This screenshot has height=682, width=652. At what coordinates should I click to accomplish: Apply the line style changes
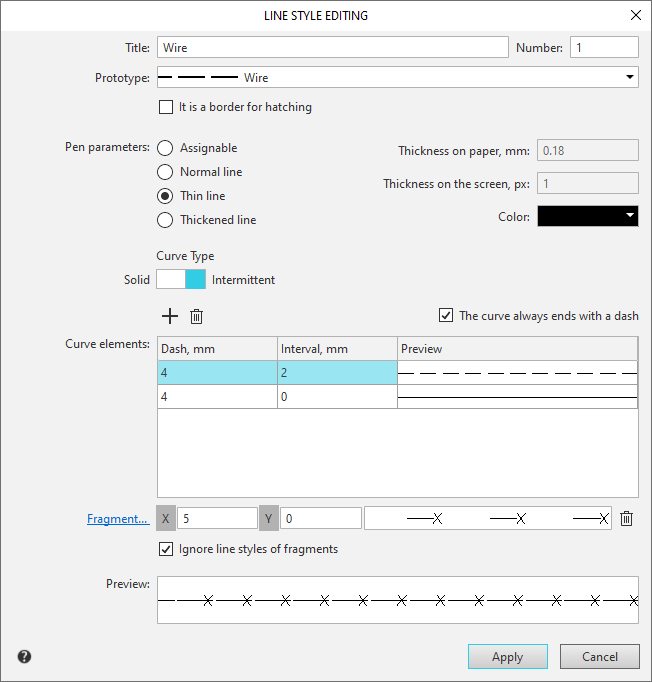click(x=507, y=657)
